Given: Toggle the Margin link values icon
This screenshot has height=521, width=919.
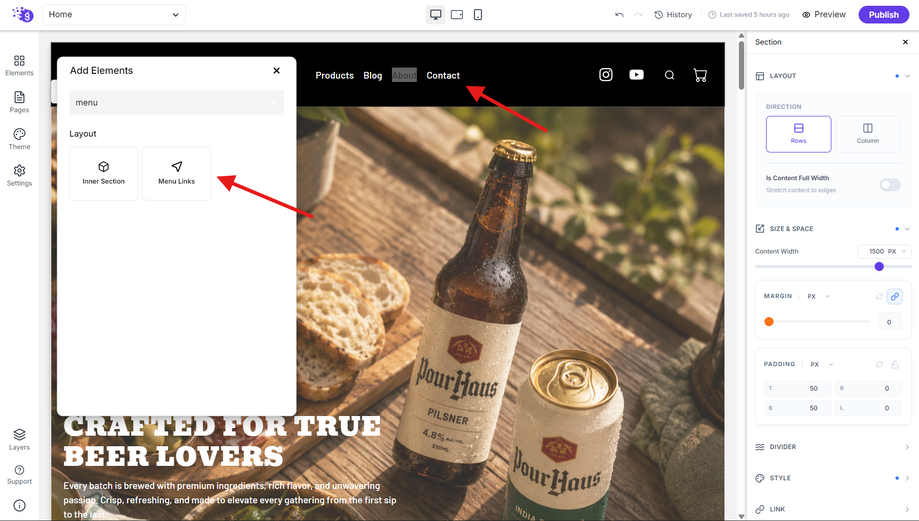Looking at the screenshot, I should pos(894,297).
